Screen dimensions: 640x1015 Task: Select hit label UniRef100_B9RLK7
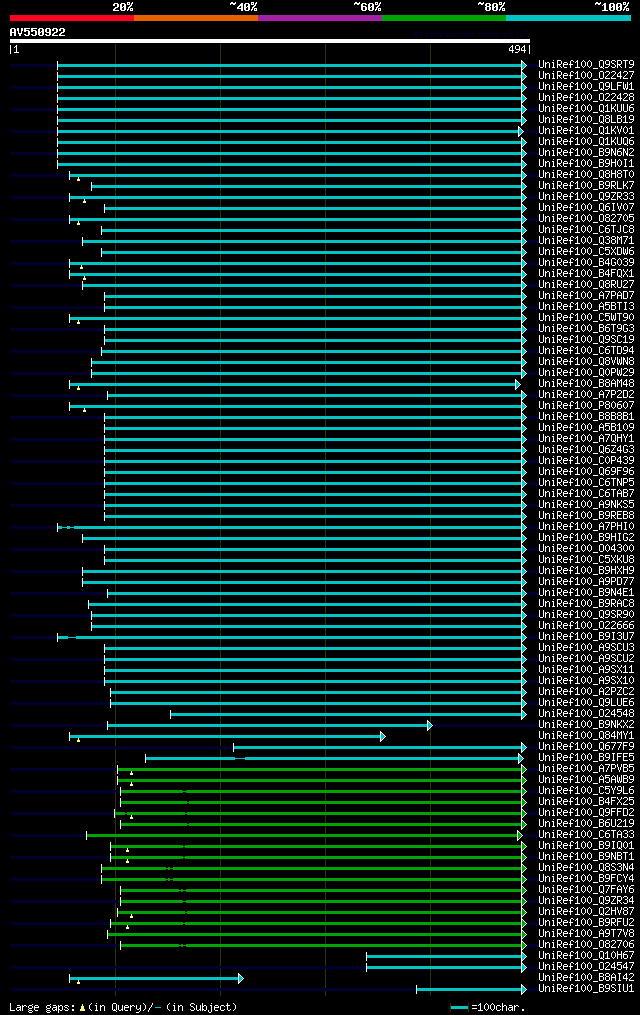(586, 186)
